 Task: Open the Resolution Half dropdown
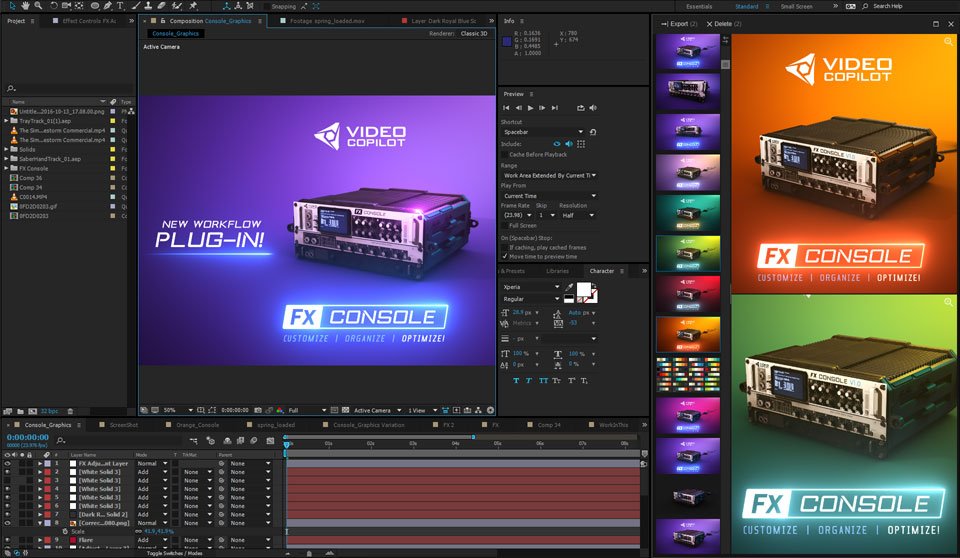coord(577,216)
